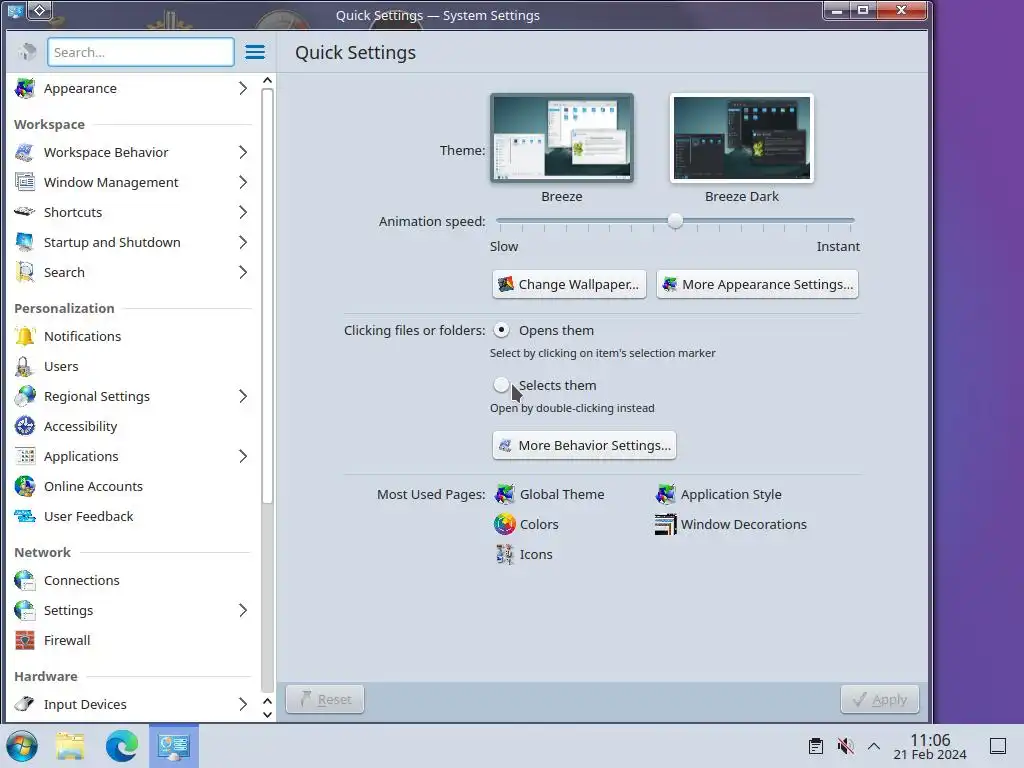Click the Workspace Behavior icon
1024x768 pixels.
[25, 152]
